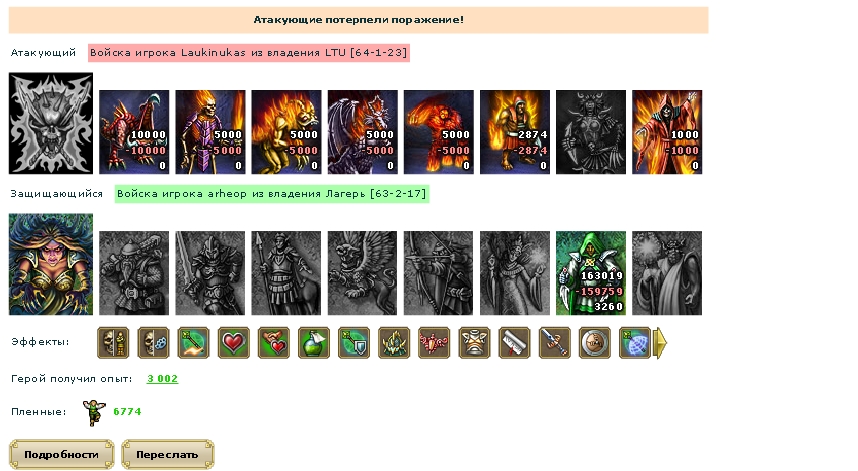Open defender arheop troops label
The height and width of the screenshot is (471, 858).
[x=272, y=194]
